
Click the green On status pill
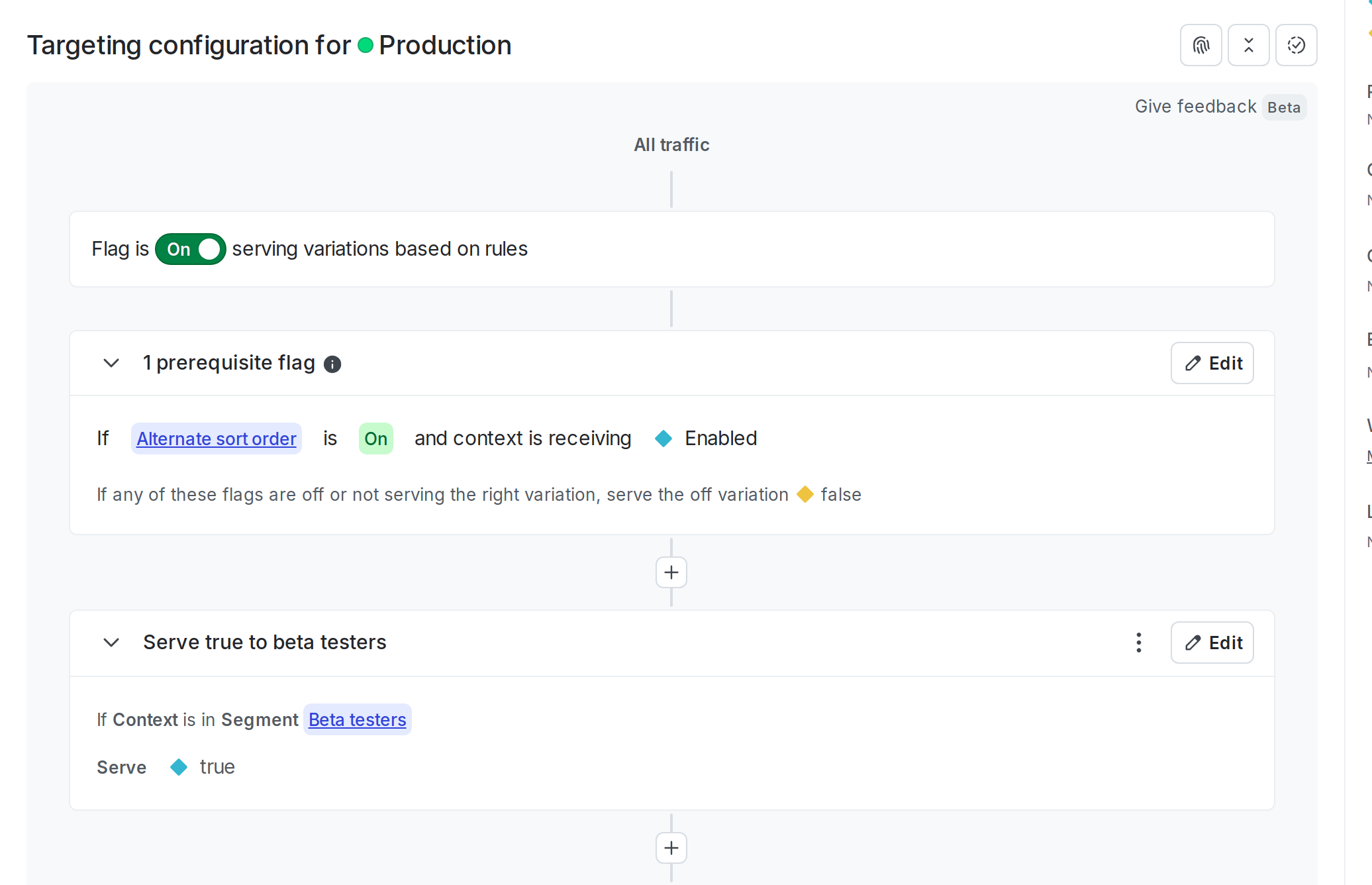click(375, 439)
